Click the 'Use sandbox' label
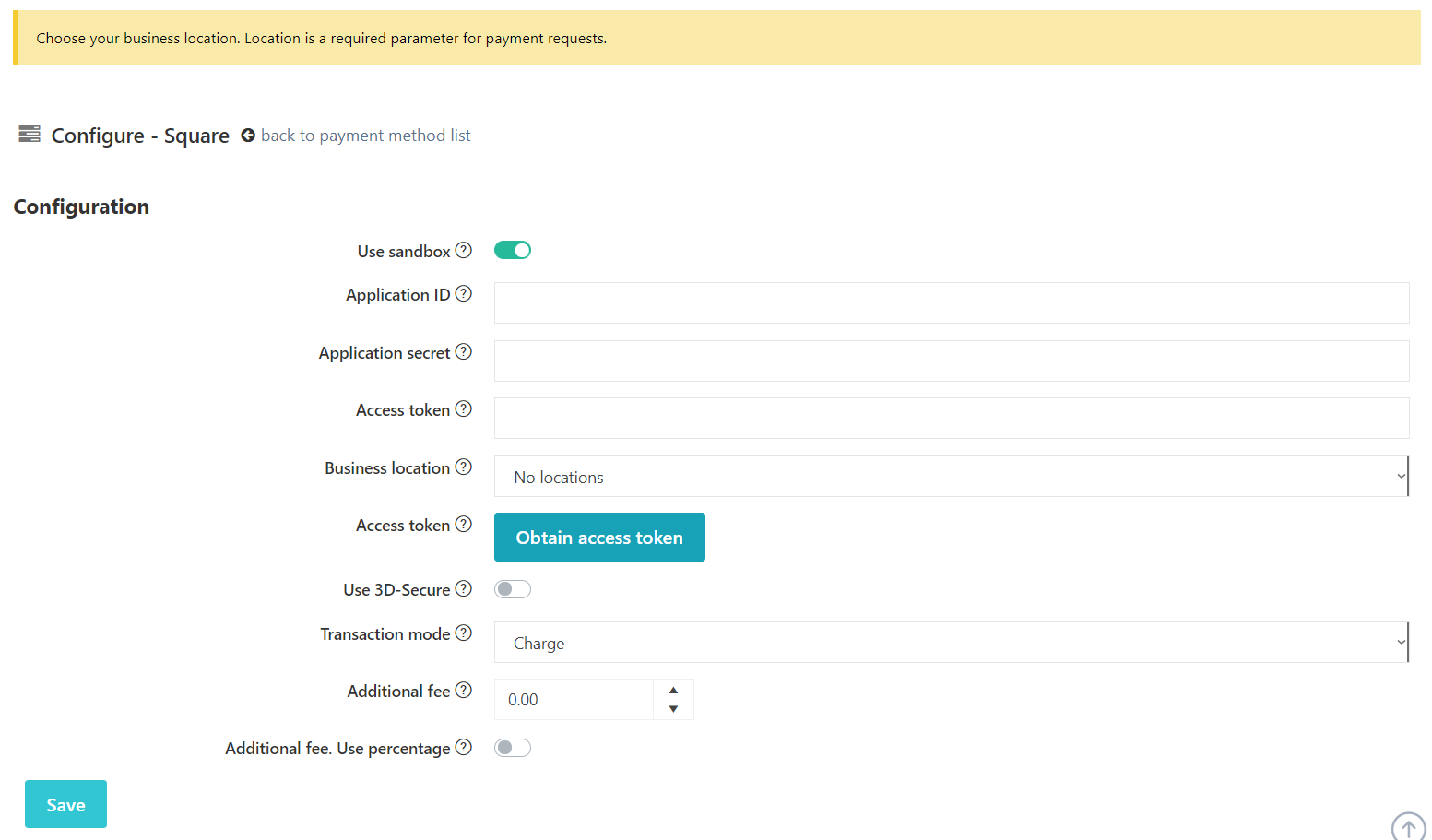 pos(404,252)
